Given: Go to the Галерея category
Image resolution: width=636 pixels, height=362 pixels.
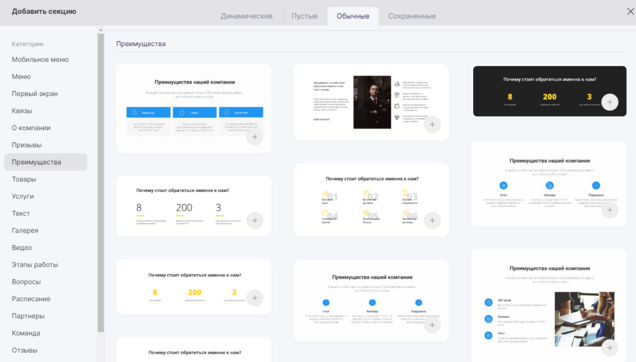Looking at the screenshot, I should pos(25,231).
